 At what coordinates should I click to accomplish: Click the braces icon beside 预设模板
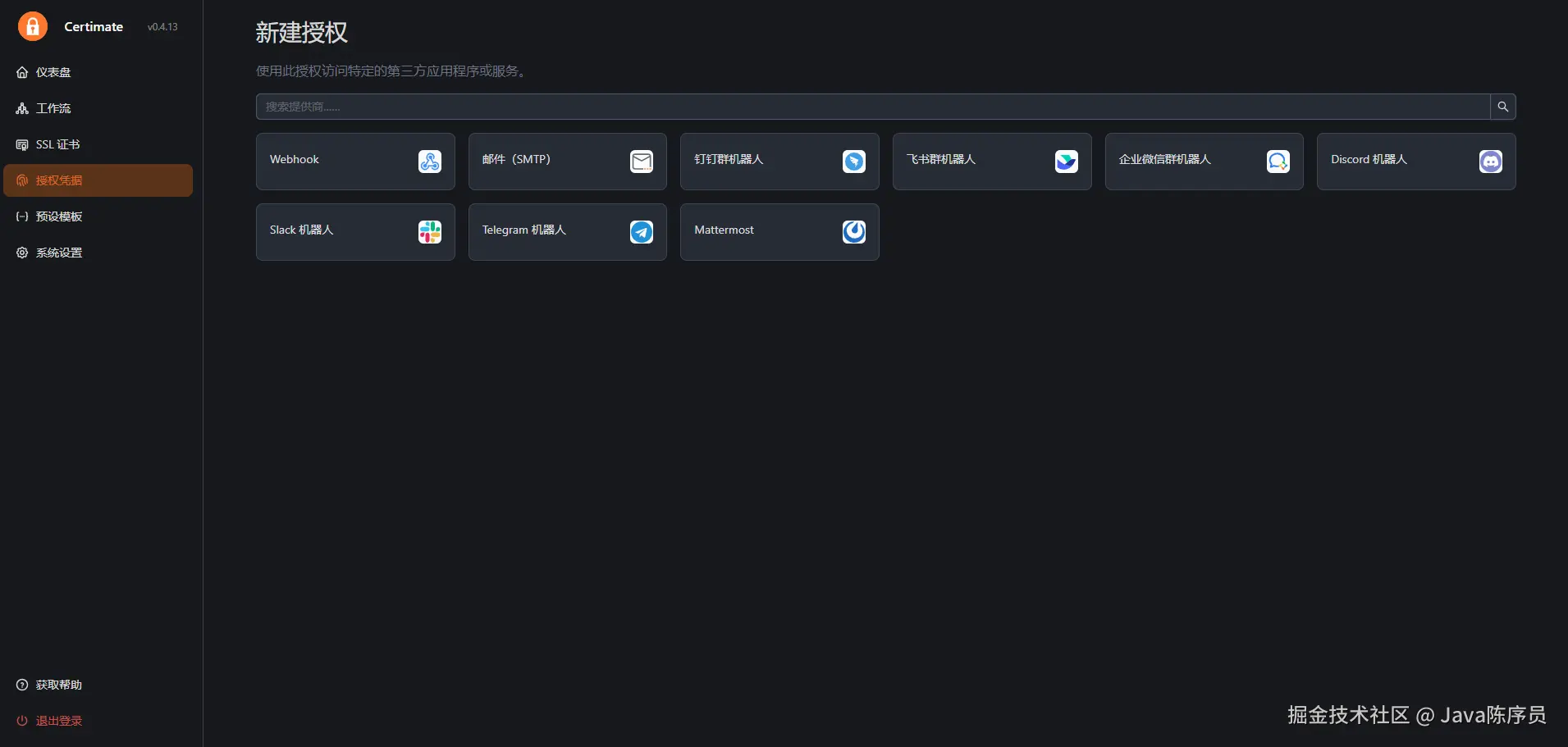tap(22, 216)
